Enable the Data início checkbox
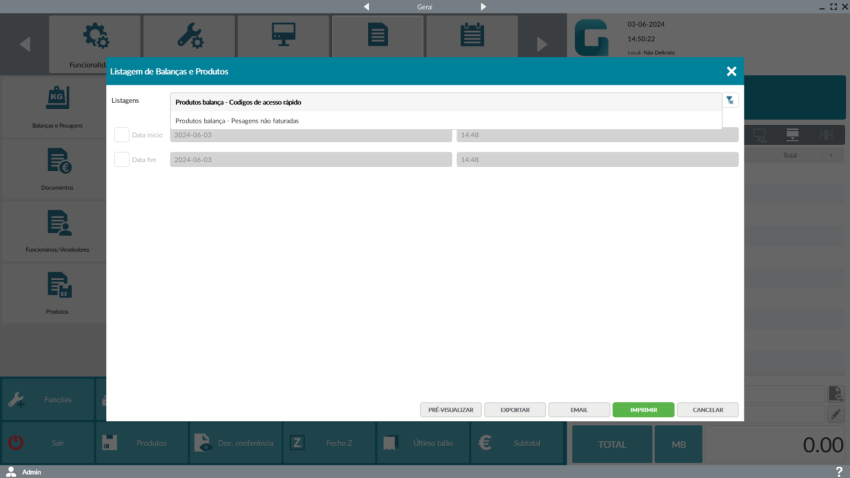The image size is (850, 478). click(x=122, y=135)
